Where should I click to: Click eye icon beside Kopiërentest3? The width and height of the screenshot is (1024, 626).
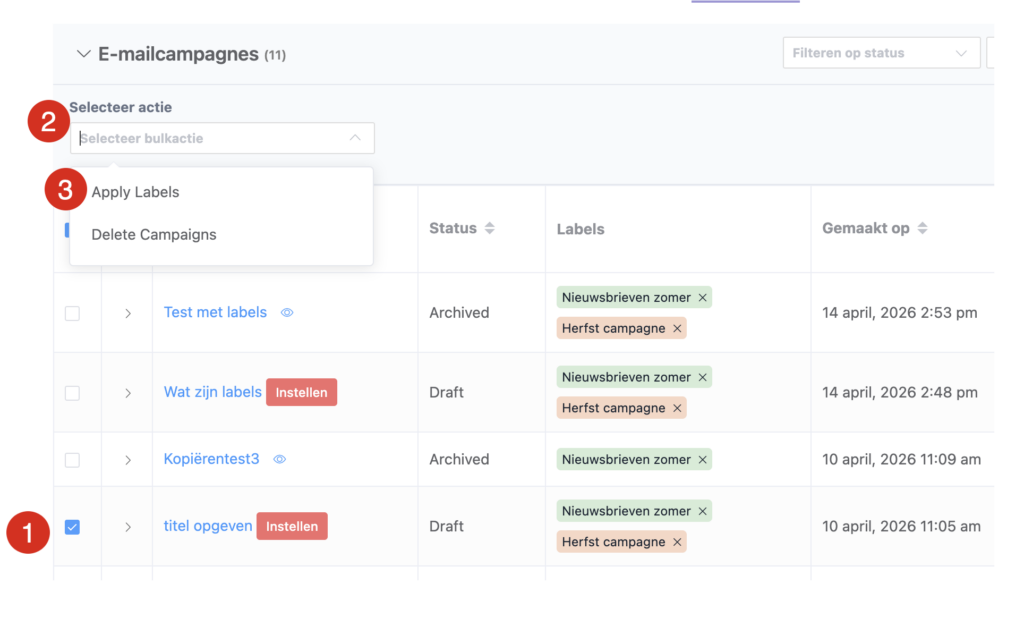280,460
